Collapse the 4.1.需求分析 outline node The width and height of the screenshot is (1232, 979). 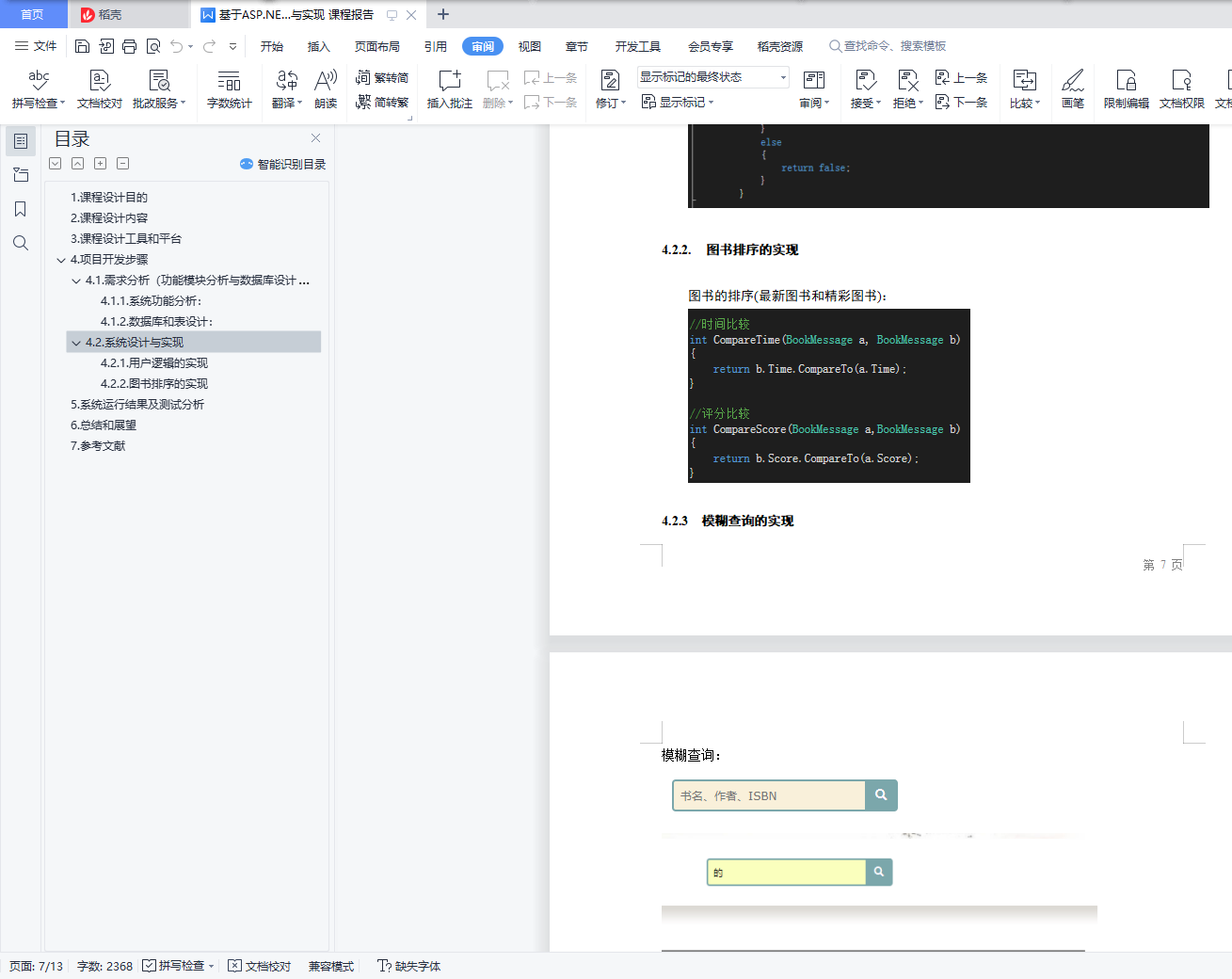click(x=76, y=281)
